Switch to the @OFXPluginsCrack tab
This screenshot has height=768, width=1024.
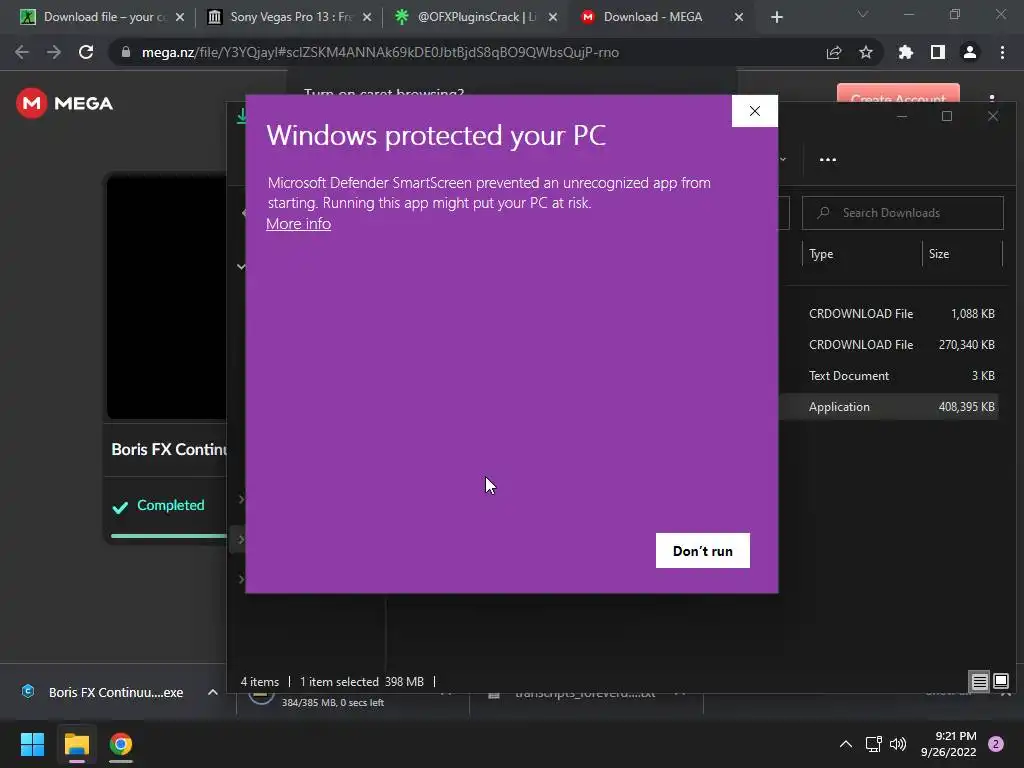click(x=475, y=17)
